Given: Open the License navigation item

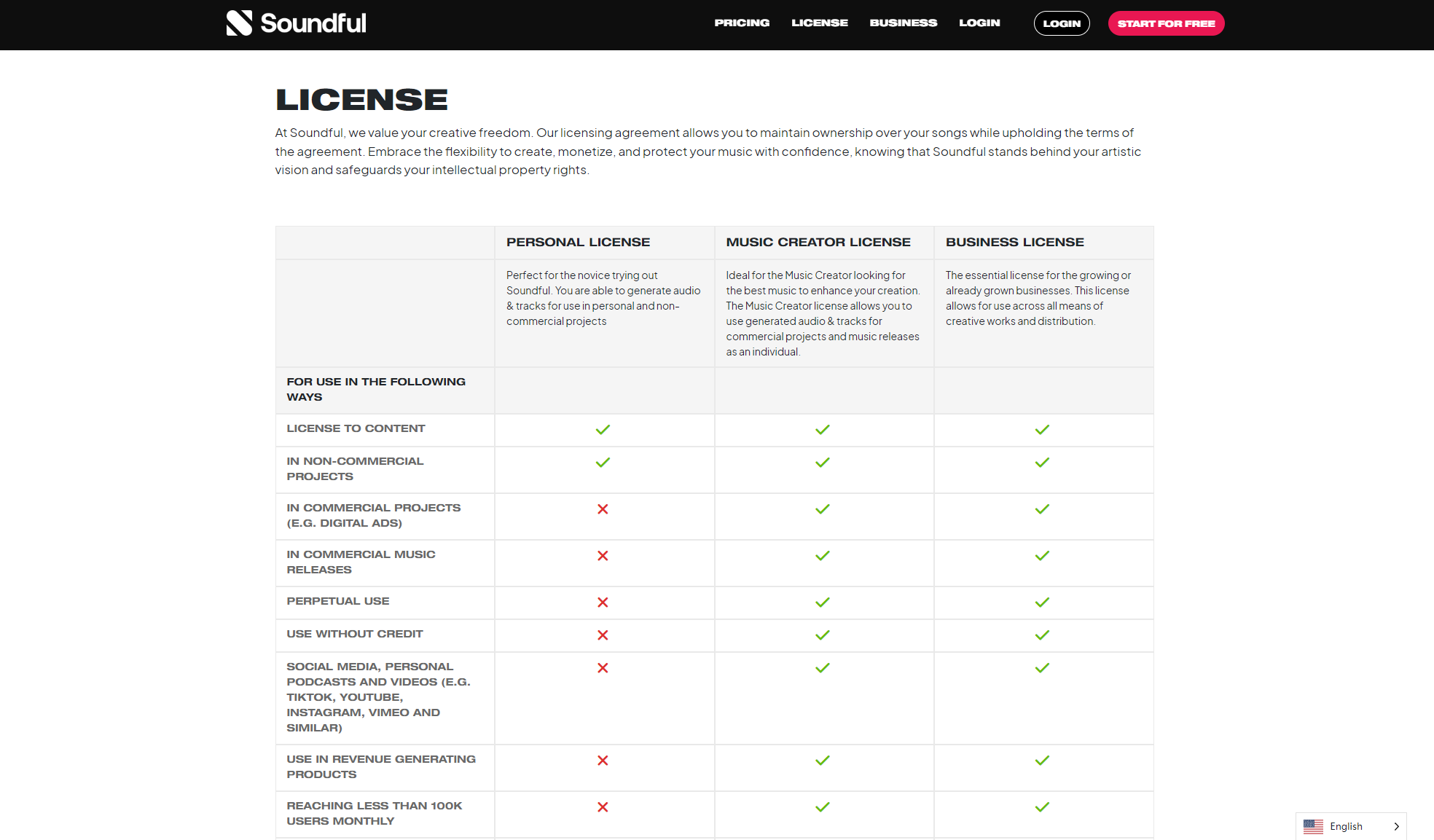Looking at the screenshot, I should coord(820,23).
